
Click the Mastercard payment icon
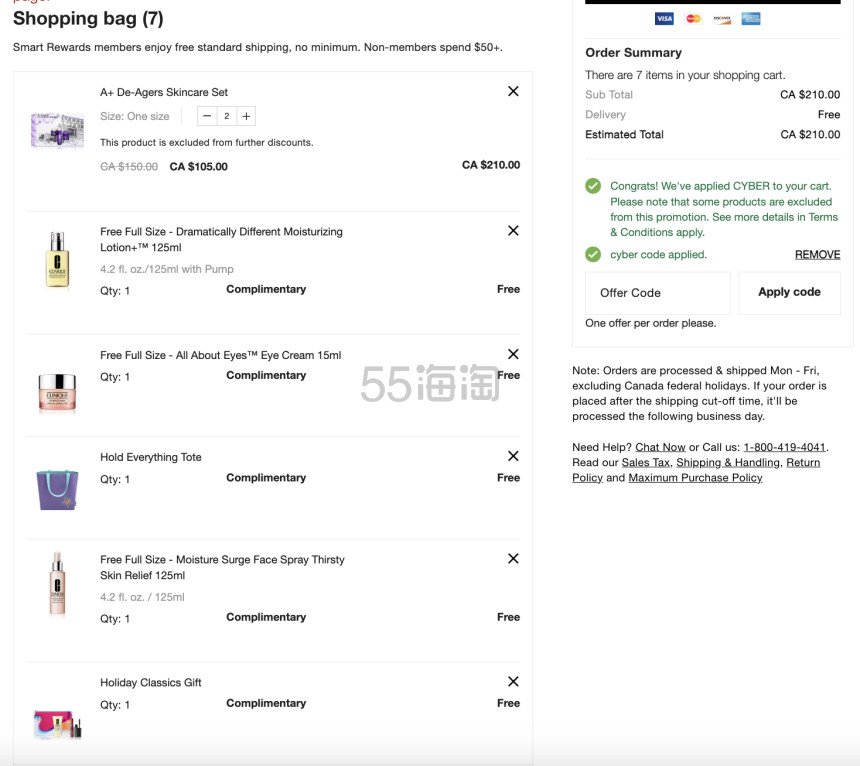pyautogui.click(x=693, y=19)
